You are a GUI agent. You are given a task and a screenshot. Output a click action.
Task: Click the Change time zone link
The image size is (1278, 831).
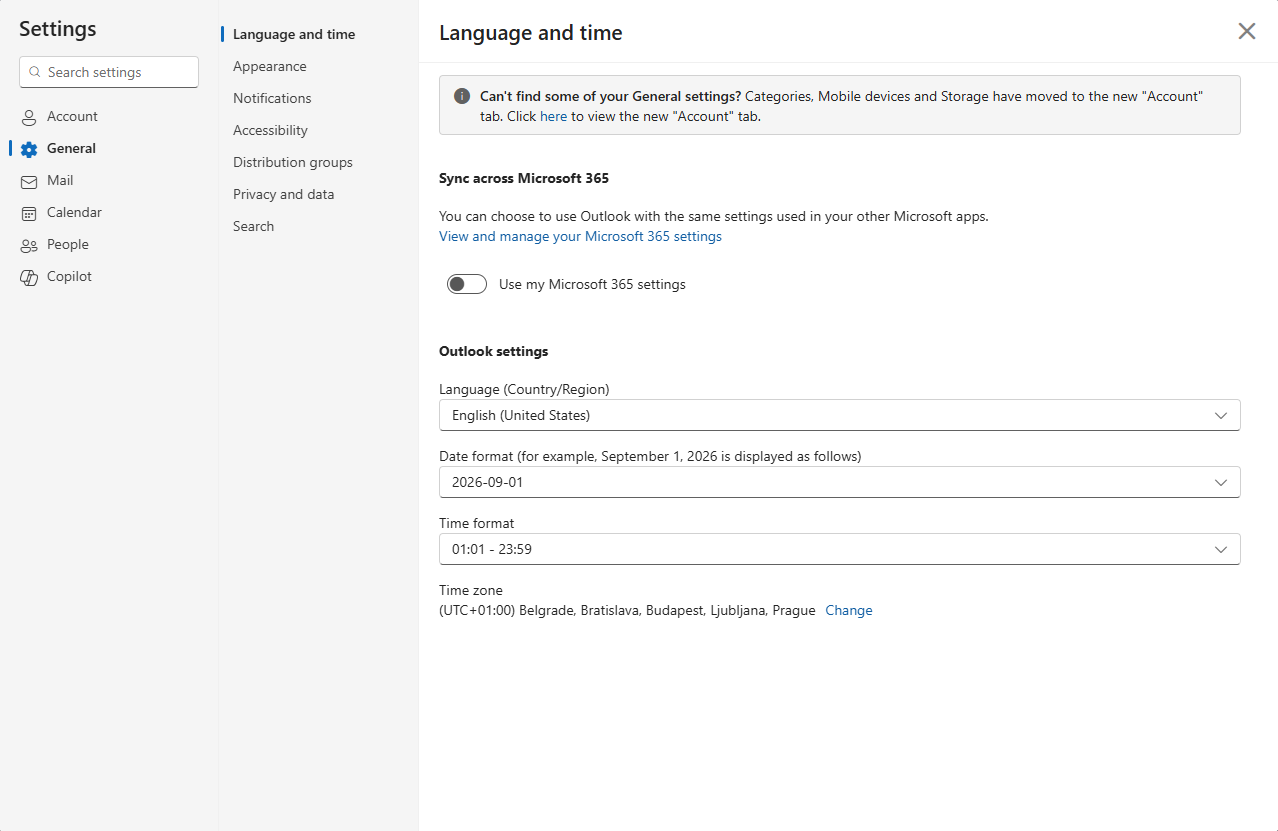tap(848, 610)
